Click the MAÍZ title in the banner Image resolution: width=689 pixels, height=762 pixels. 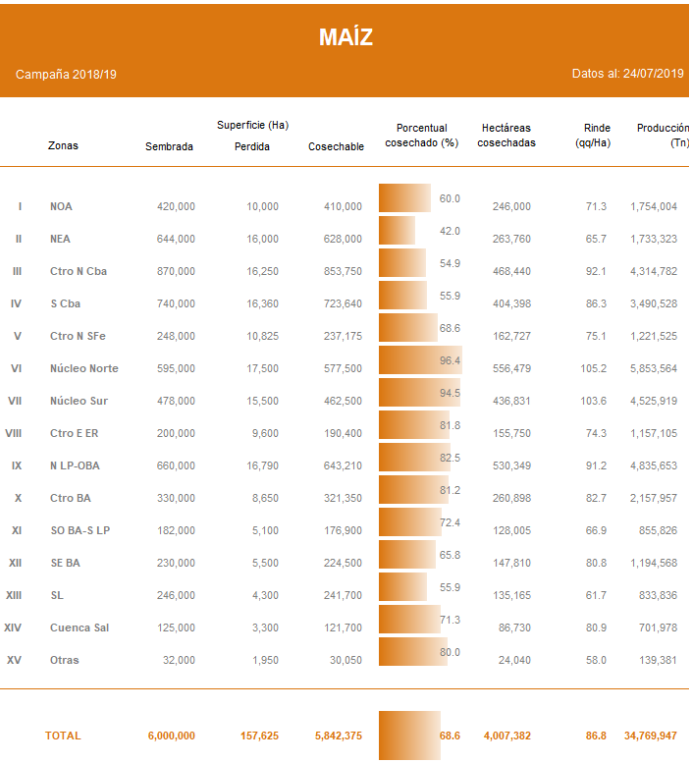click(345, 38)
